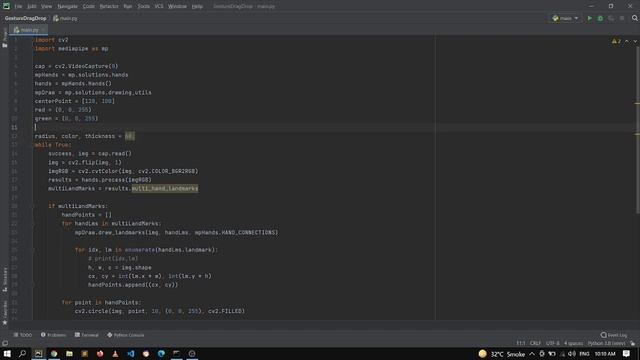Open File Explorer from the taskbar
640x360 pixels.
(x=69, y=353)
